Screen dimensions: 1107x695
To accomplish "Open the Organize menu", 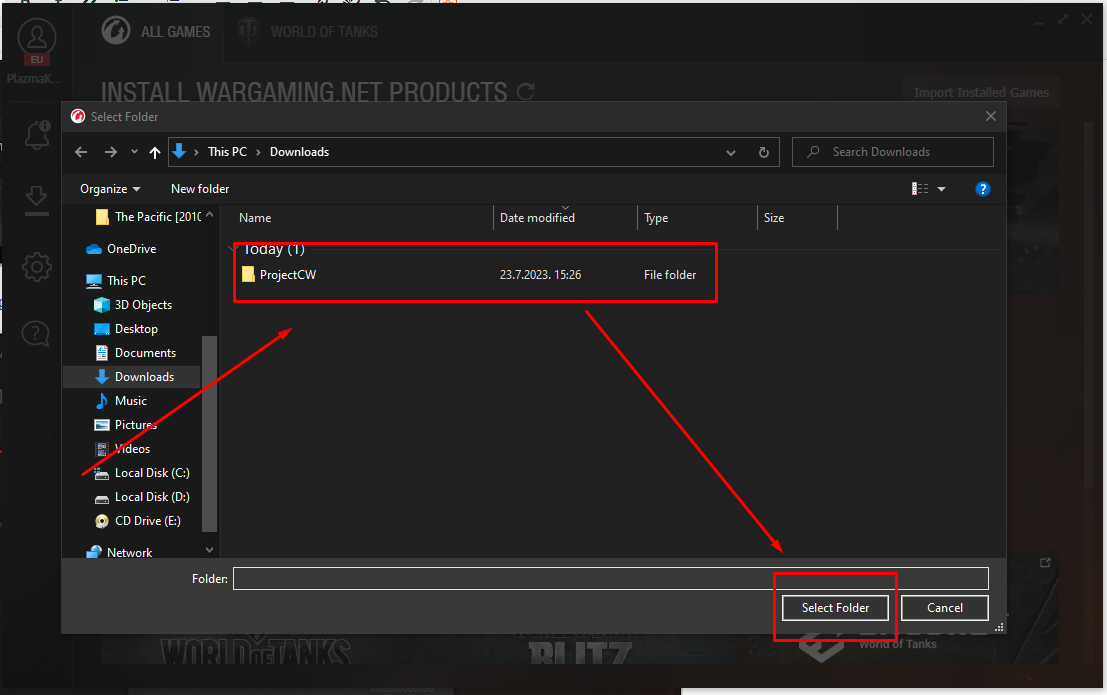I will pyautogui.click(x=110, y=189).
